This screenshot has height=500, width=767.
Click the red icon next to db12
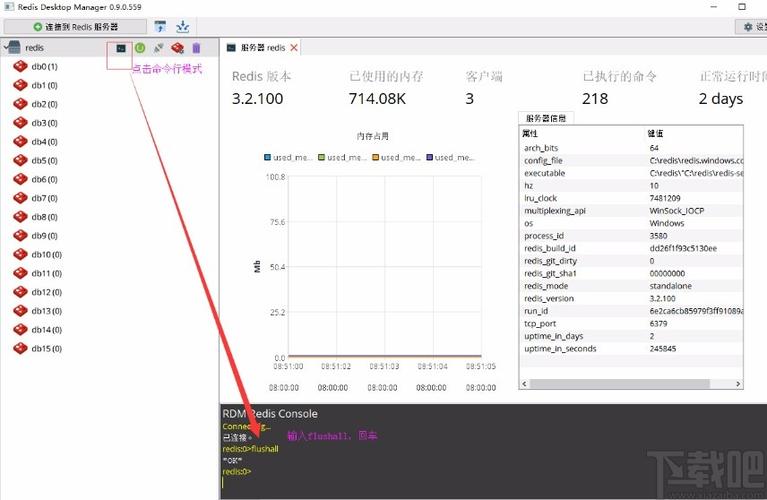pos(20,292)
